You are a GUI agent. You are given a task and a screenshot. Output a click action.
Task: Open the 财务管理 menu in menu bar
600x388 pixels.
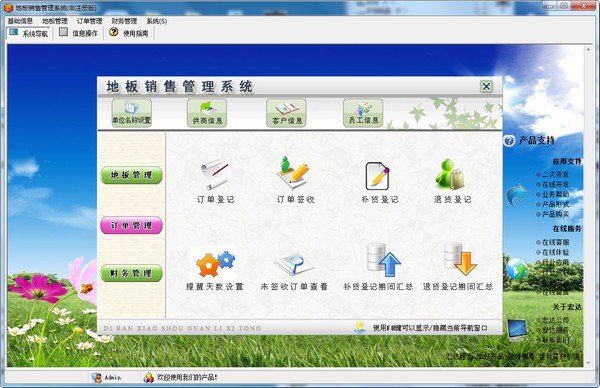point(124,21)
